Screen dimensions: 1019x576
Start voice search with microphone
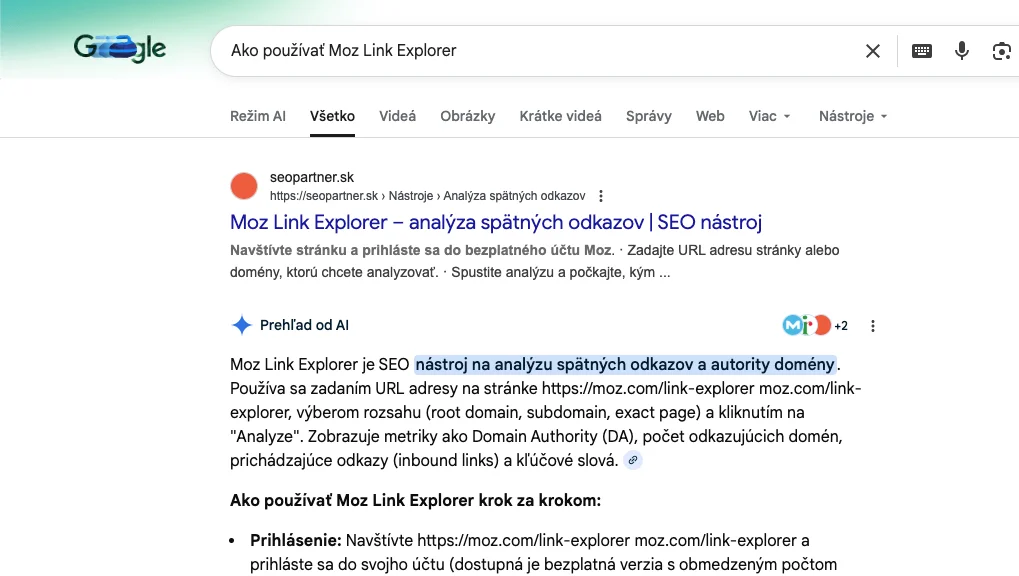coord(962,51)
